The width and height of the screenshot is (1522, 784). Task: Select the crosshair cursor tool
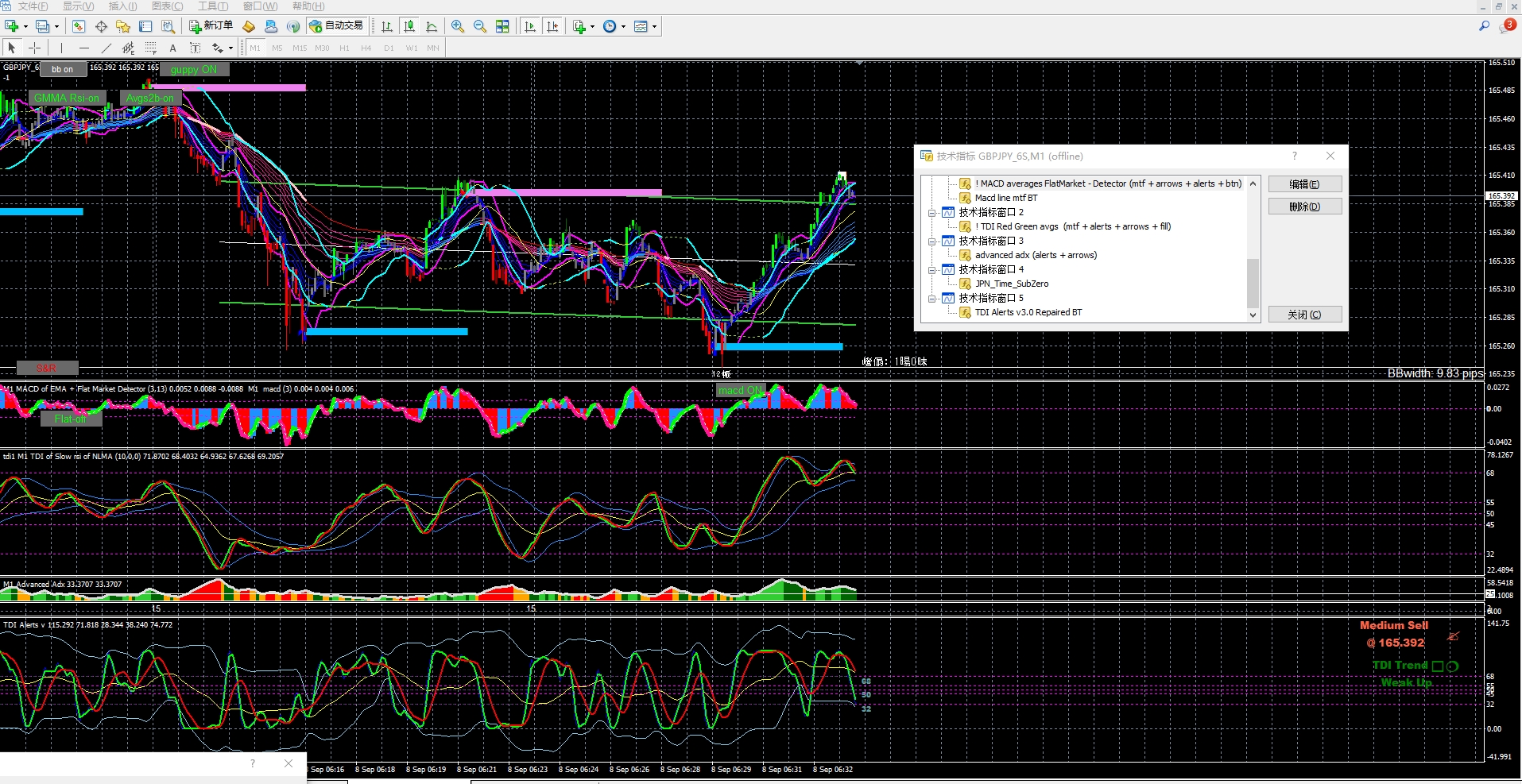coord(34,48)
